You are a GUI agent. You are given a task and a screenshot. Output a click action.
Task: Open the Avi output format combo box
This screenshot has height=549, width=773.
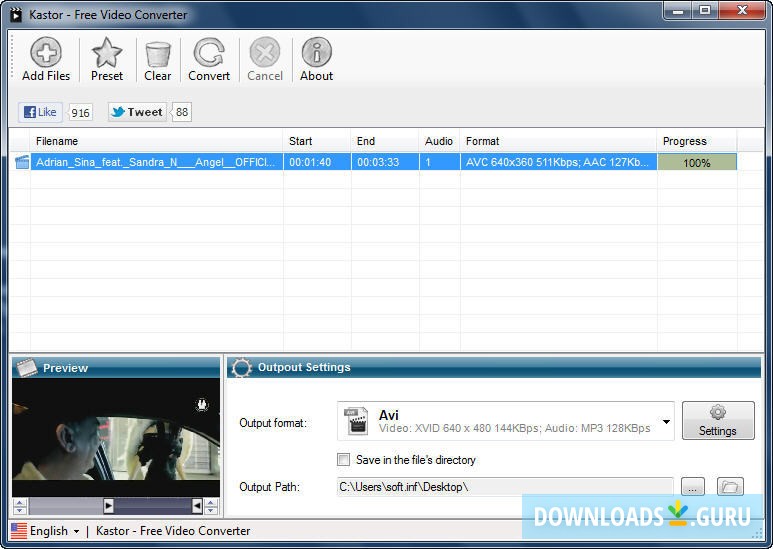506,421
